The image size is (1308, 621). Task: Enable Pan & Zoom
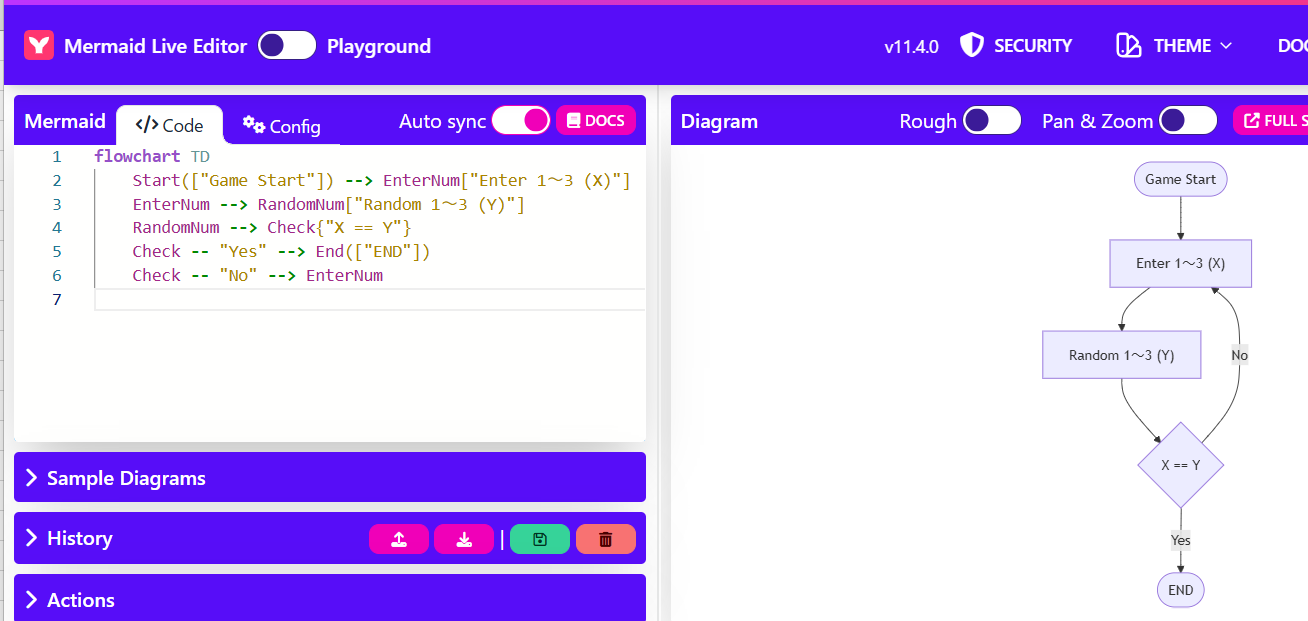[1187, 120]
